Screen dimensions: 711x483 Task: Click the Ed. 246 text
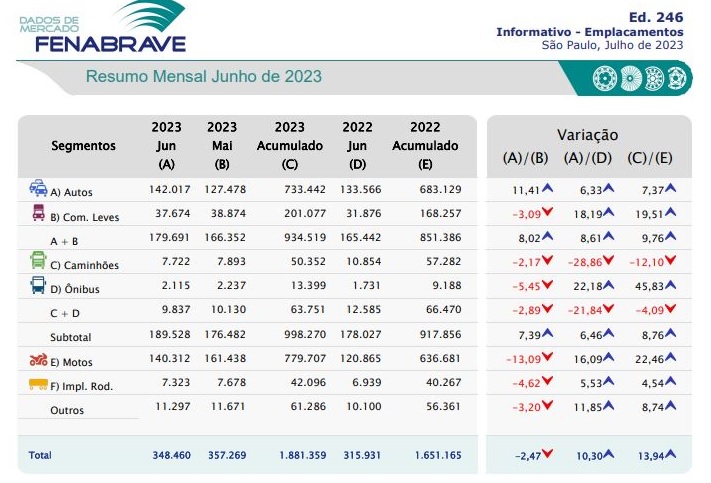coord(656,17)
